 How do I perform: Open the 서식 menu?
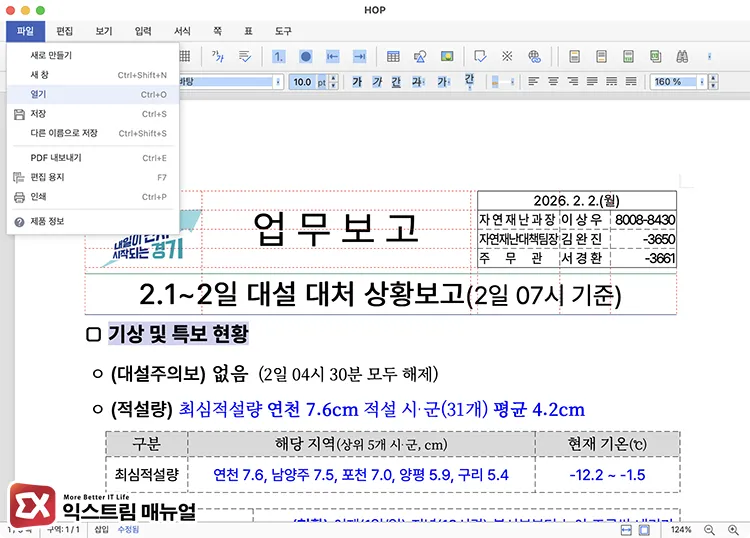(182, 31)
